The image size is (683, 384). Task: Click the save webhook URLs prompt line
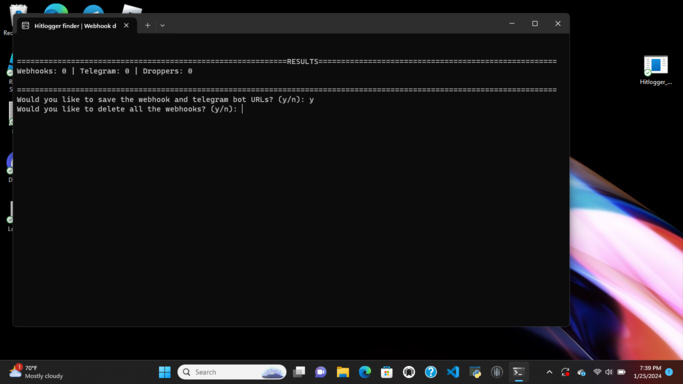coord(165,99)
